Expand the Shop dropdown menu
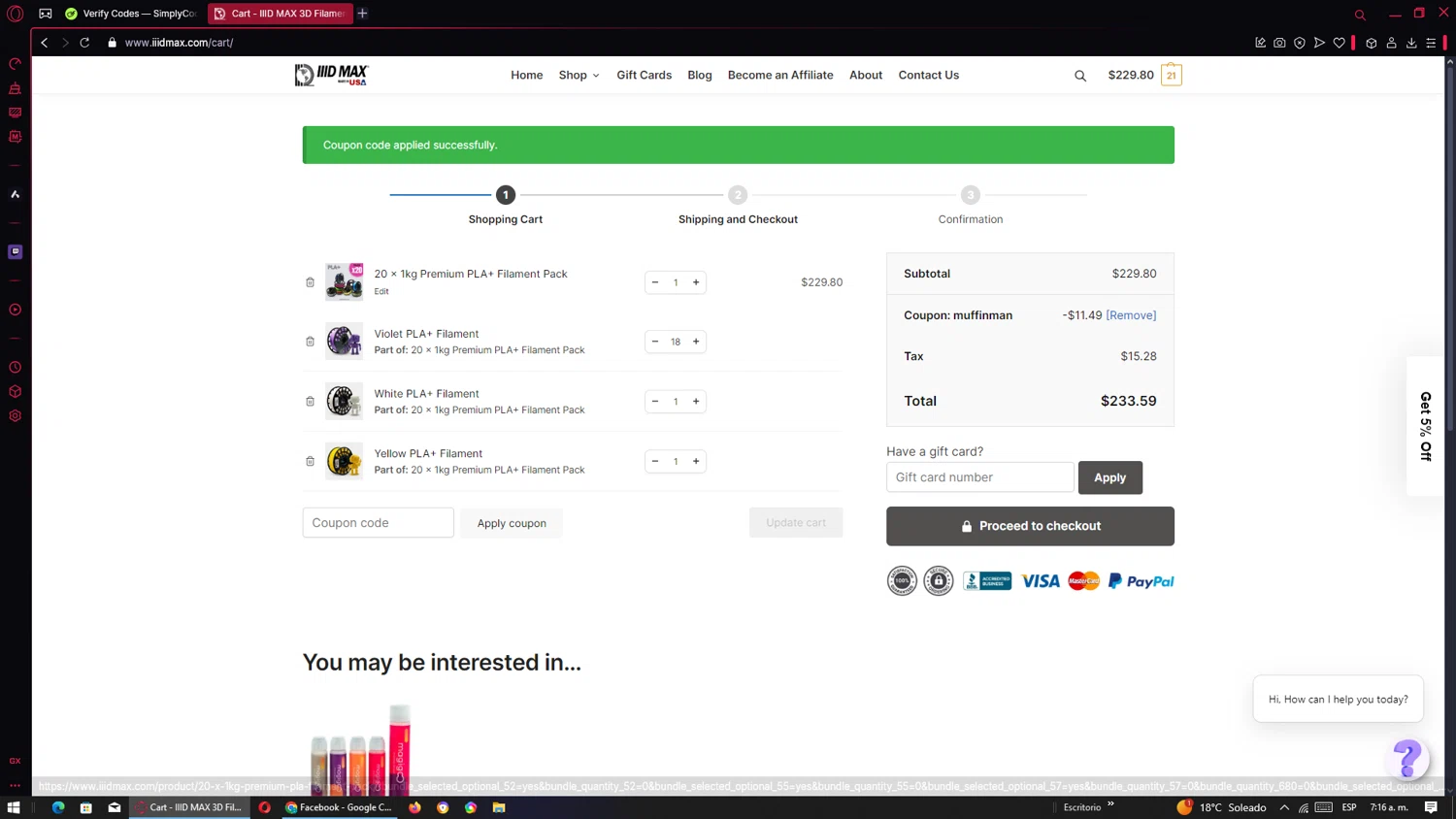 579,75
